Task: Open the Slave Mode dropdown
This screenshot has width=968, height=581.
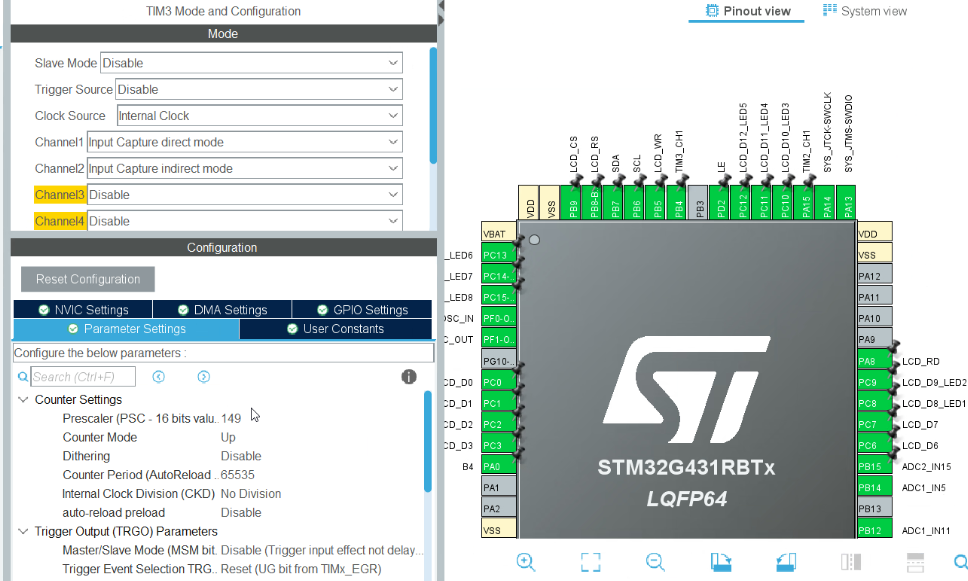Action: pyautogui.click(x=251, y=63)
